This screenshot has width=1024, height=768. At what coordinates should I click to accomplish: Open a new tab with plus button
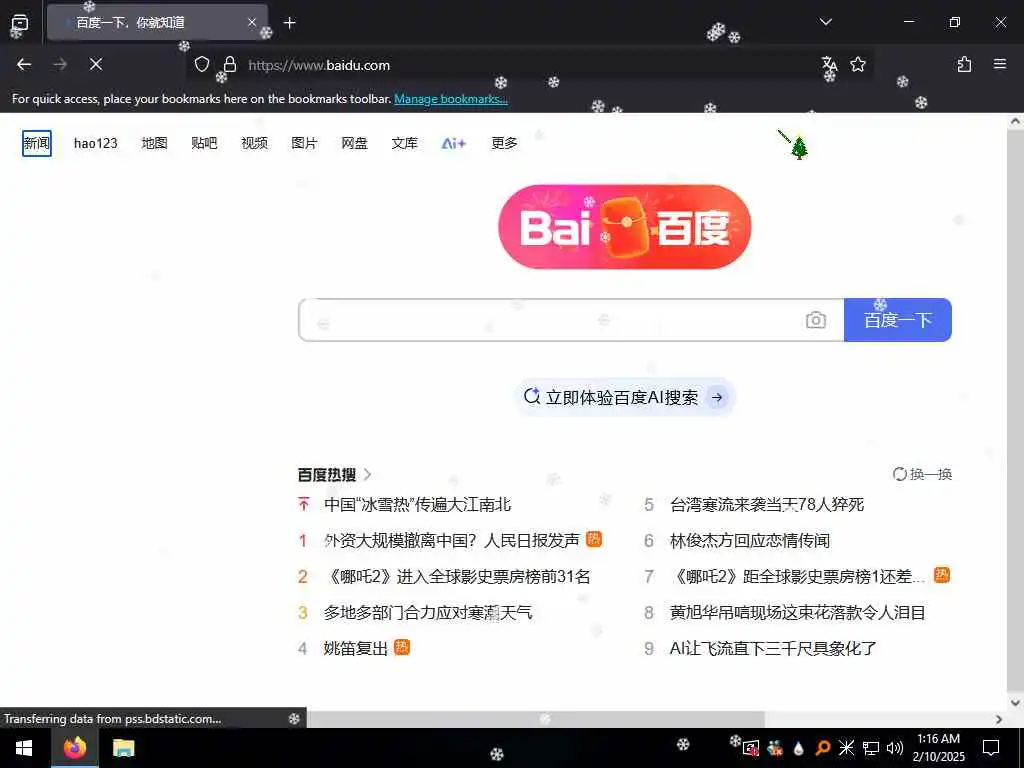290,23
